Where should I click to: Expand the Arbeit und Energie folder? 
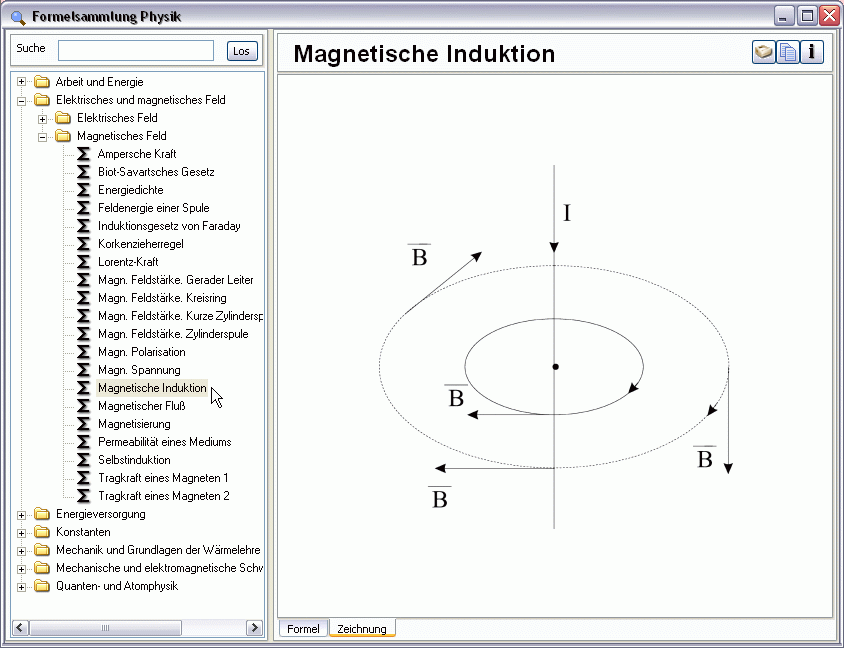(x=22, y=82)
